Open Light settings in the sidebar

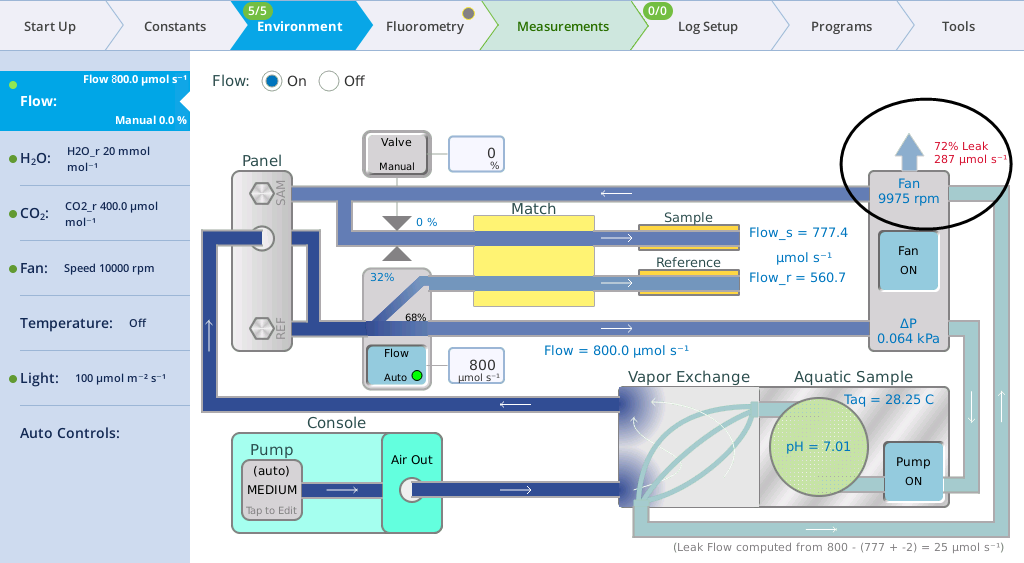pos(95,378)
